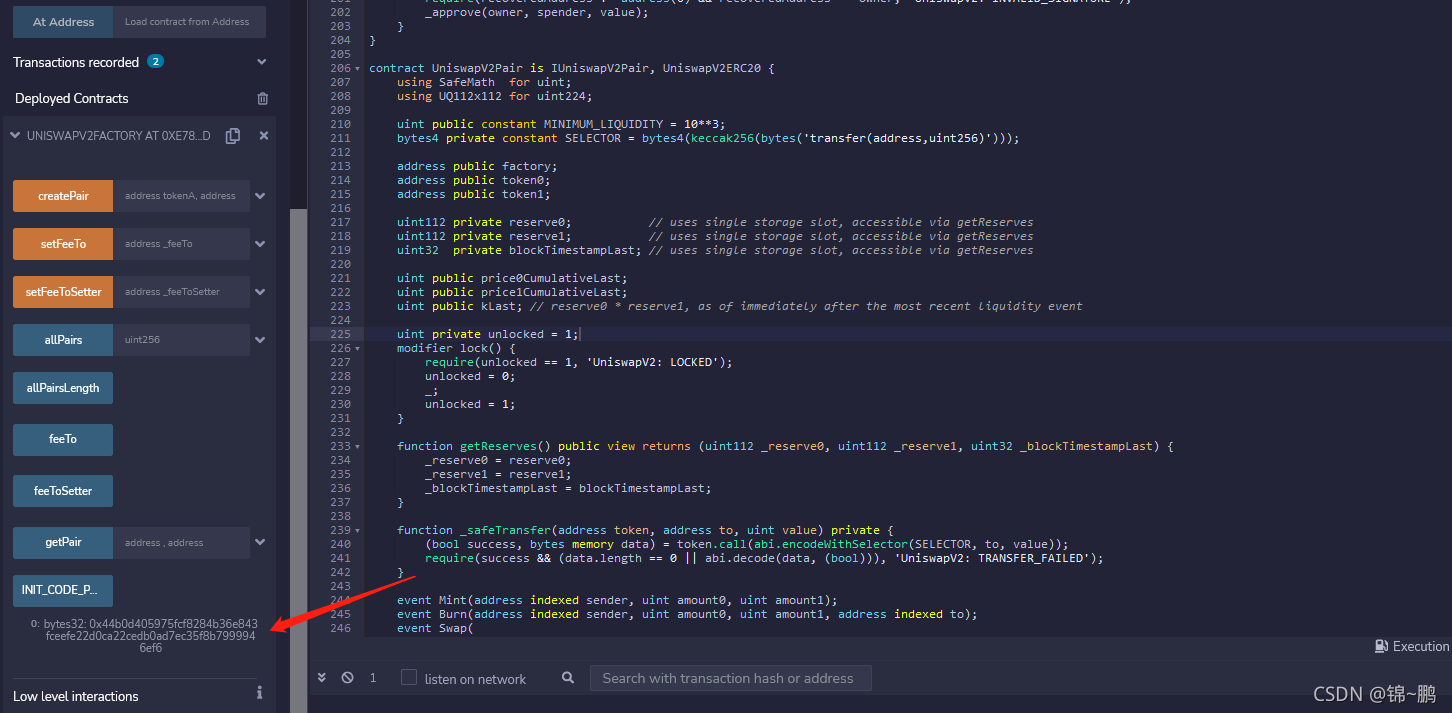The image size is (1452, 713).
Task: Focus the setFeeToSetter address input
Action: (181, 292)
